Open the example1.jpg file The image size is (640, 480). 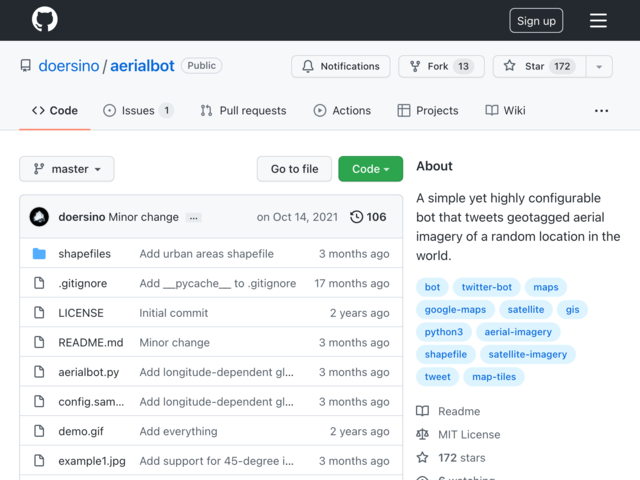[92, 461]
